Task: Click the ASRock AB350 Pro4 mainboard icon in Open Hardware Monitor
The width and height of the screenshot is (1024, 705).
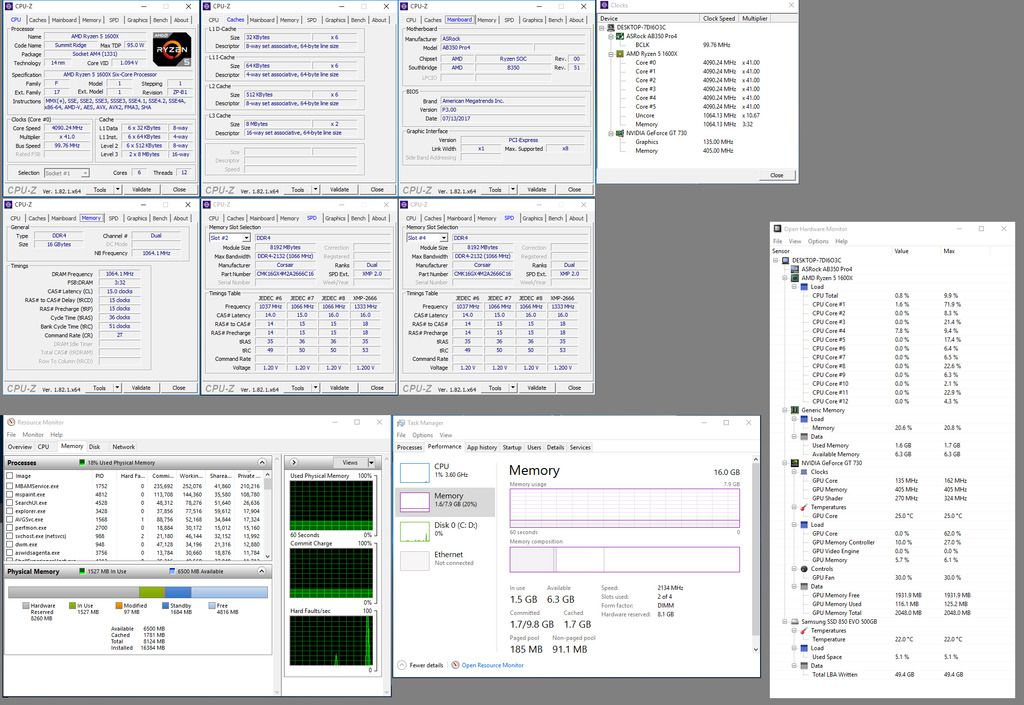Action: click(795, 269)
